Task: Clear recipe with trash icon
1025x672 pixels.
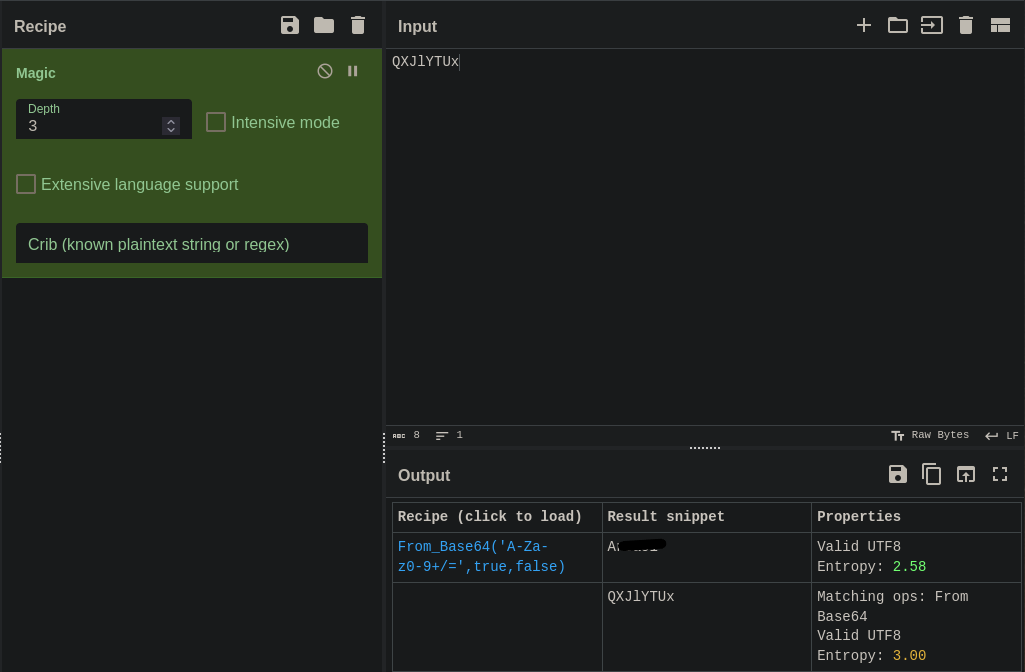Action: coord(358,25)
